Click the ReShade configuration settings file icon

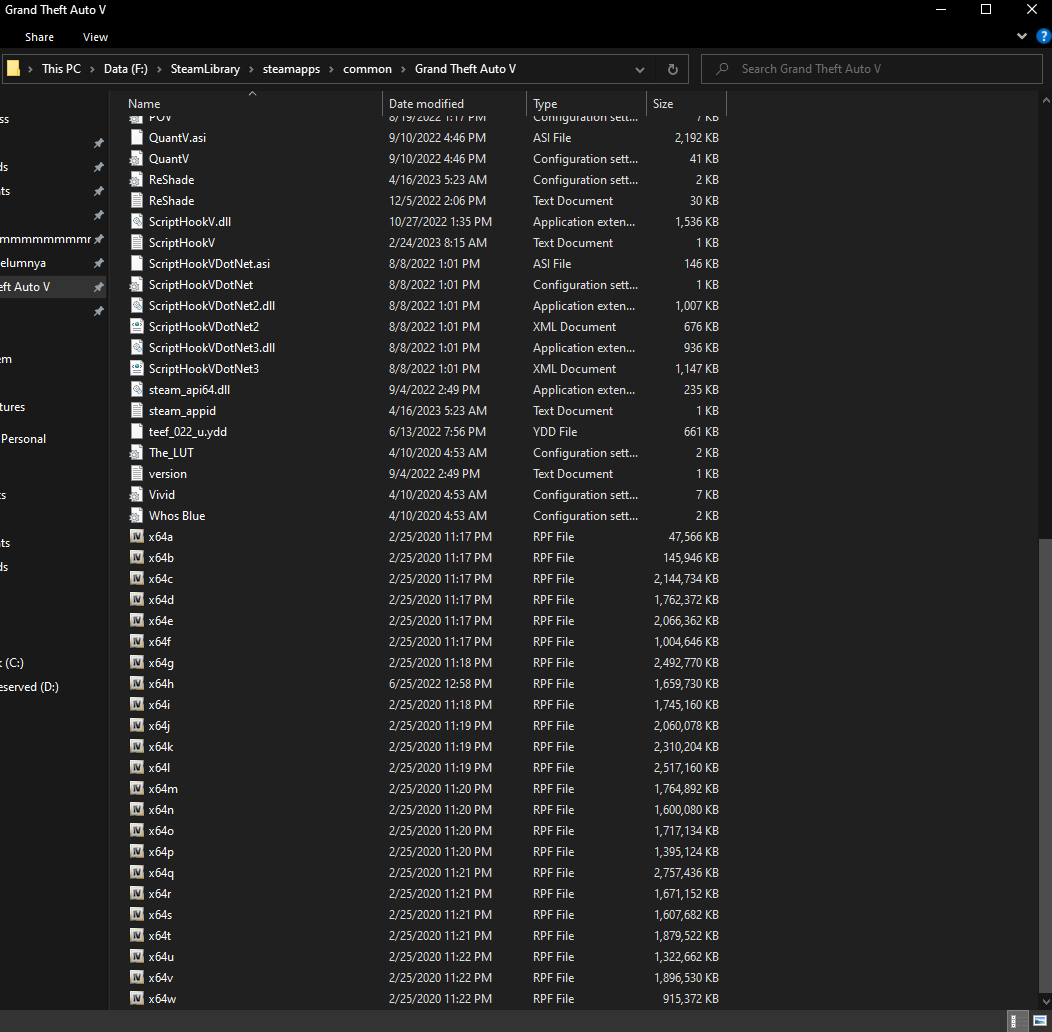(138, 180)
